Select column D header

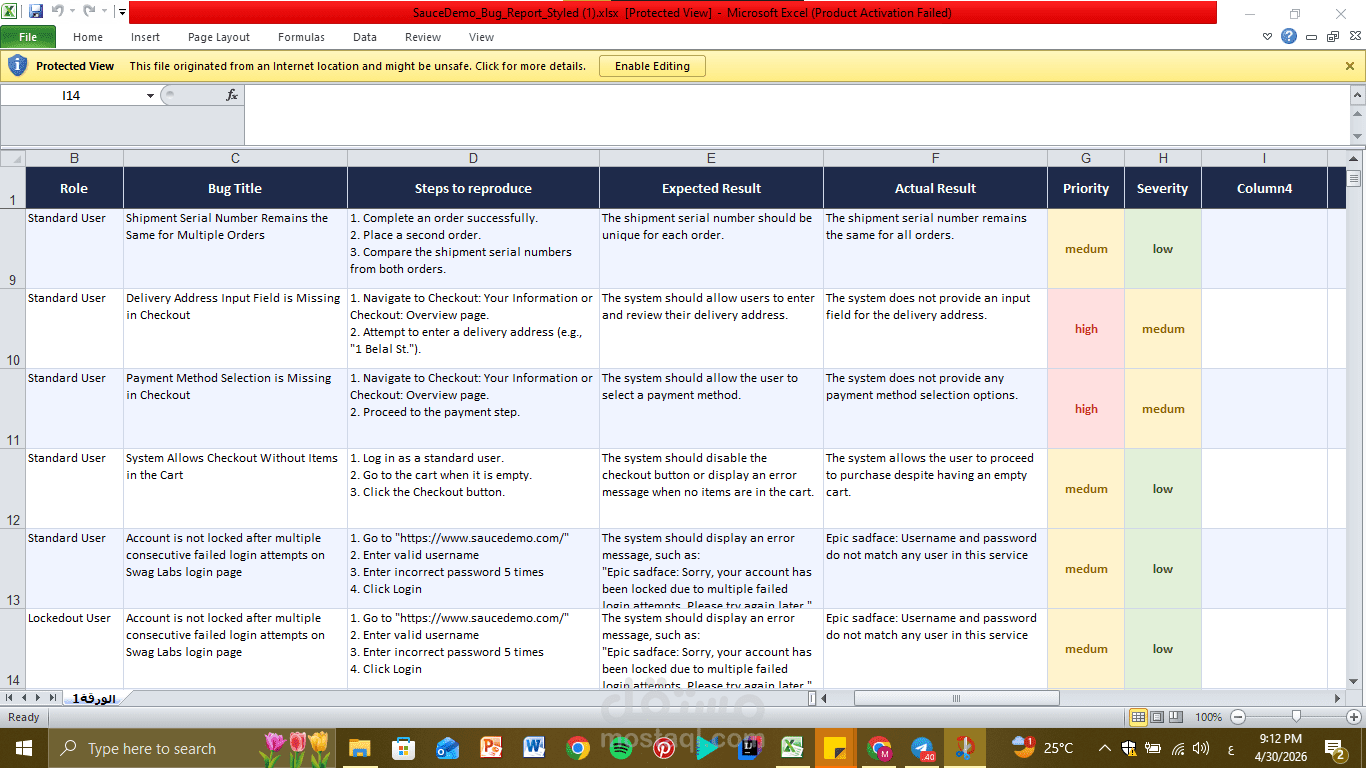(473, 158)
